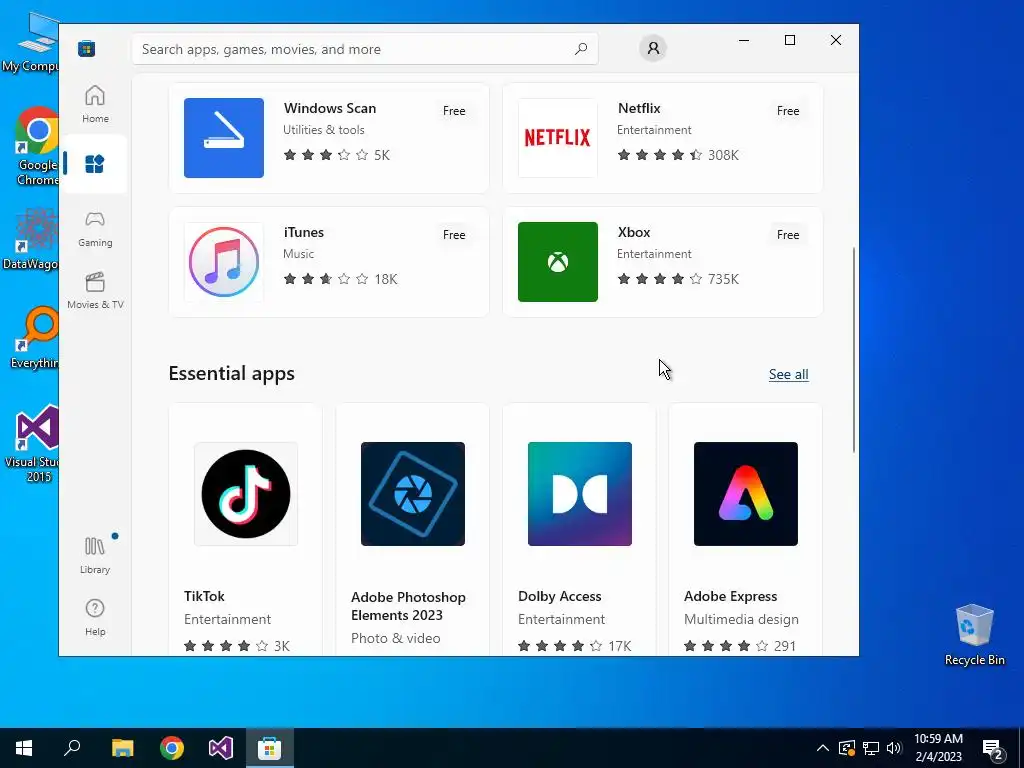Click the 18K rating for iTunes

pos(385,279)
